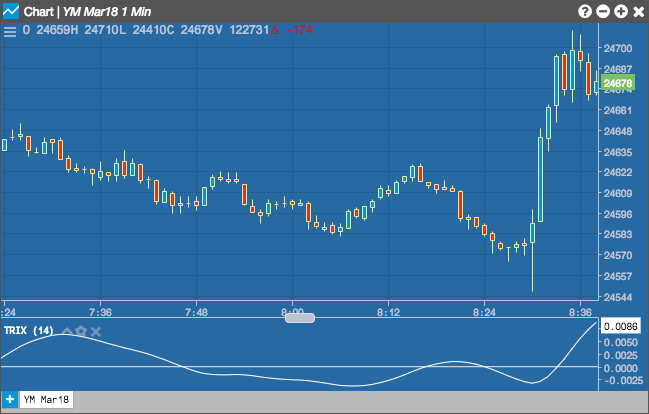Click the panel divider handle

[x=300, y=318]
